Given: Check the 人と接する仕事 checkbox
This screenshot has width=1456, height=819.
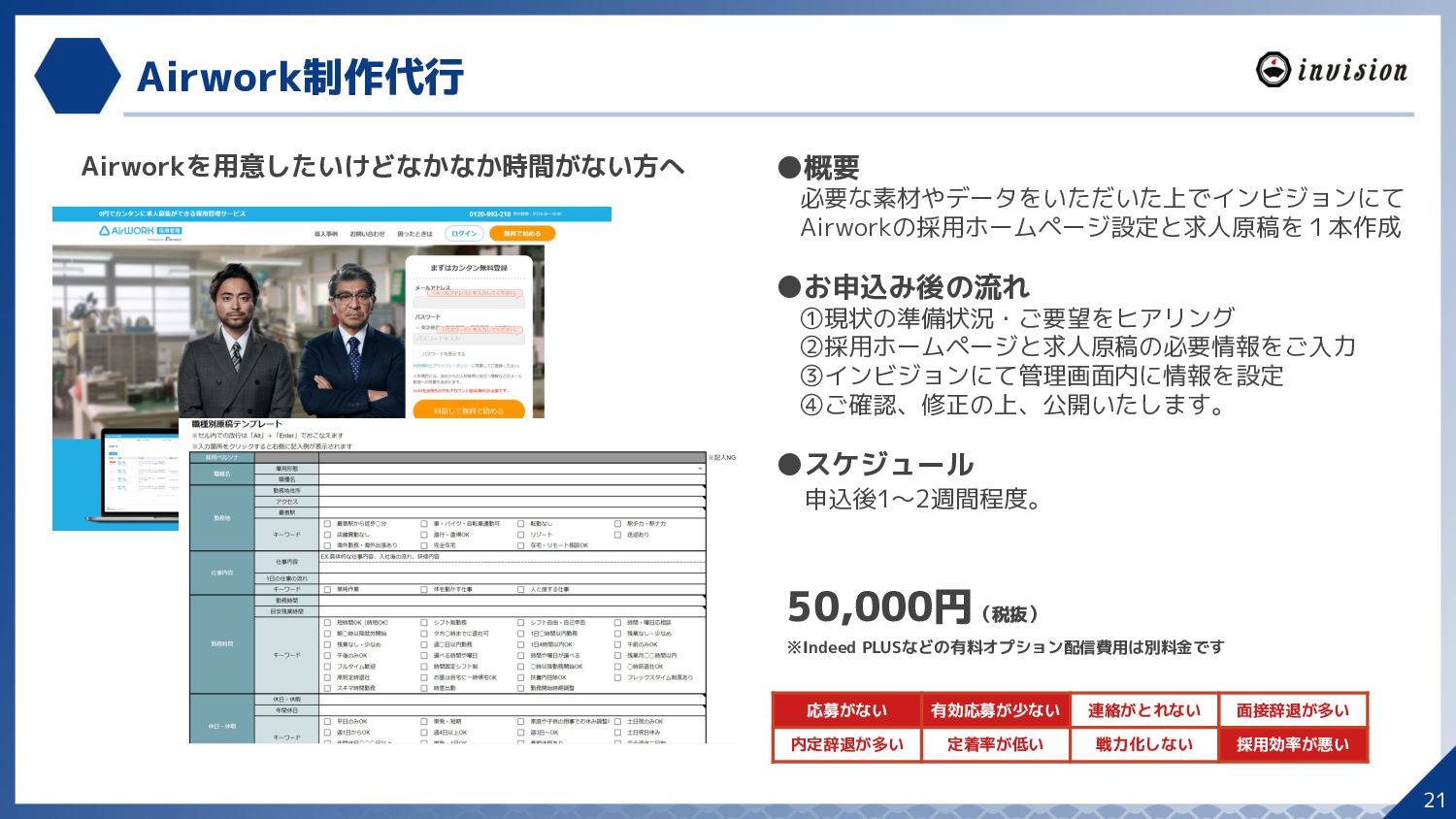Looking at the screenshot, I should (521, 589).
